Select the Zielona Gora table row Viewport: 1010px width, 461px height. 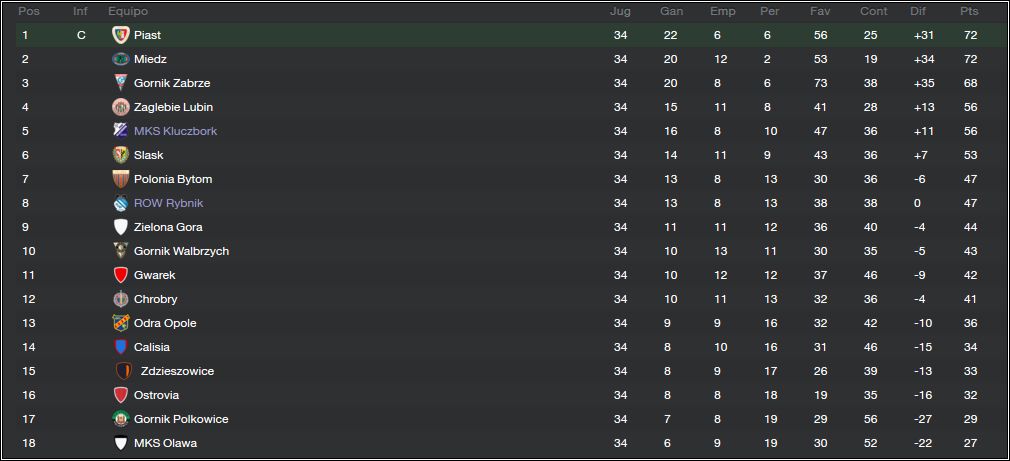(505, 227)
